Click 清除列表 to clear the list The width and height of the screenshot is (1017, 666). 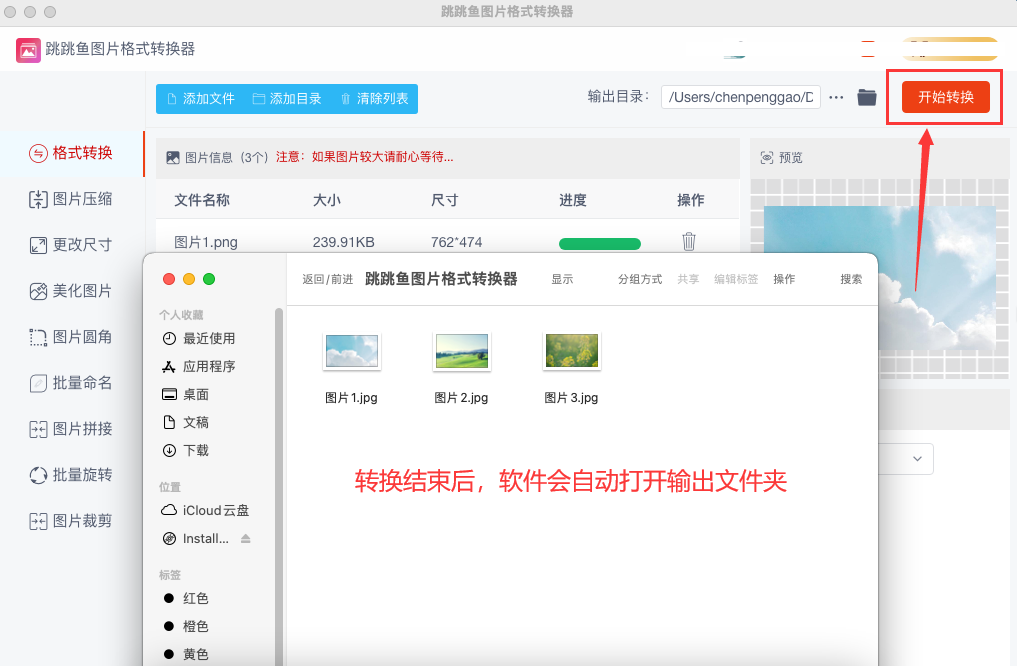point(375,99)
